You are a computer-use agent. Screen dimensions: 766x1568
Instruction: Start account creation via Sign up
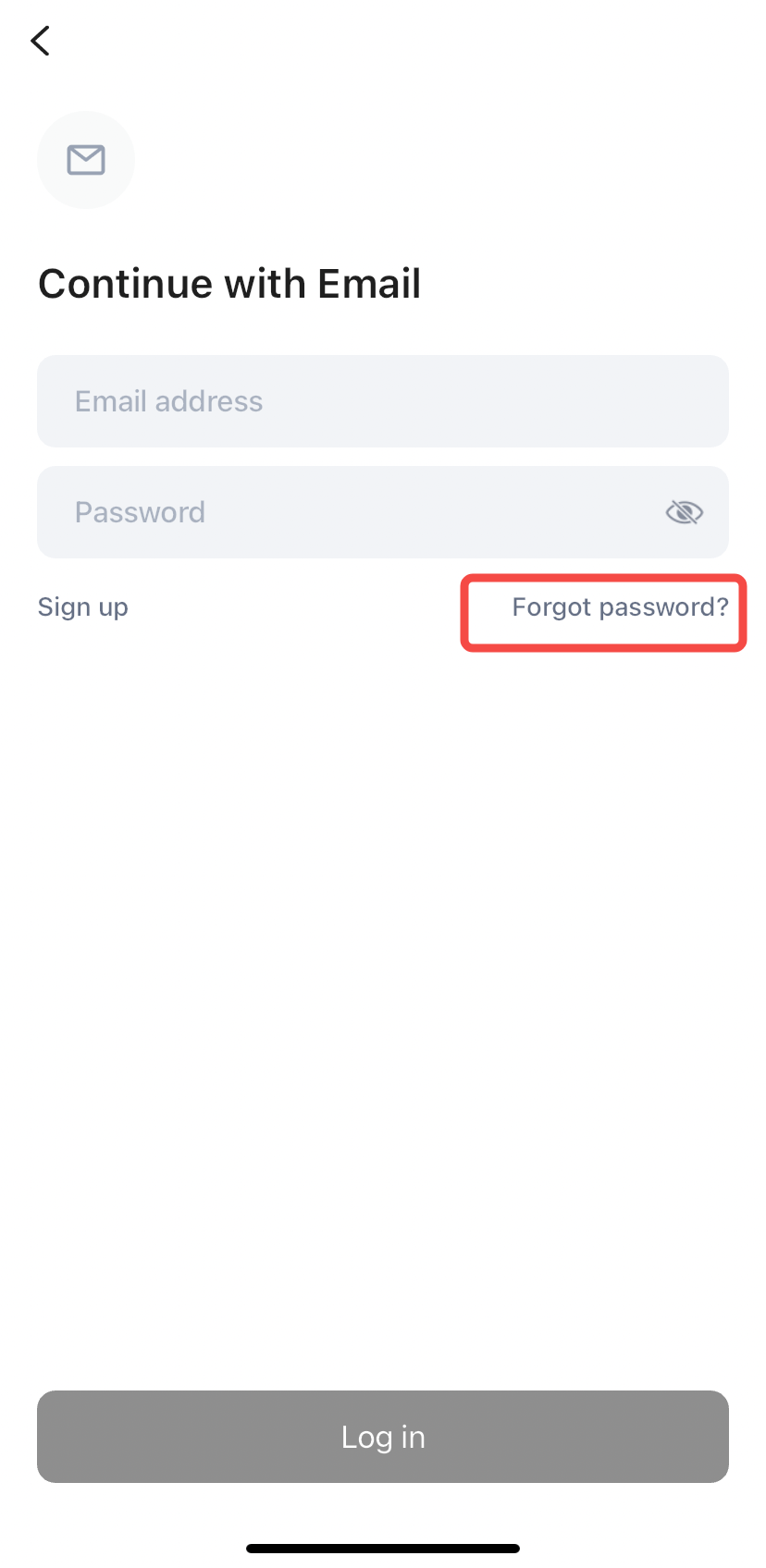click(83, 607)
